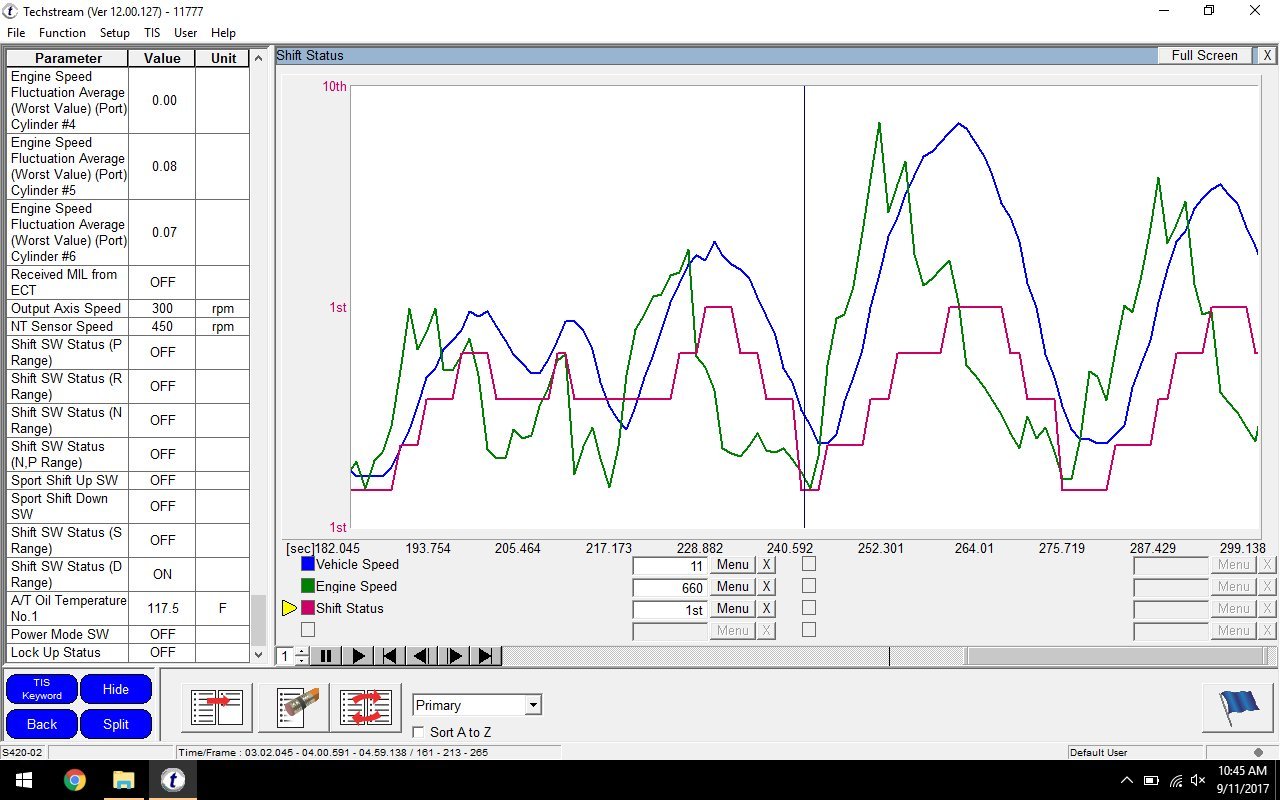Viewport: 1280px width, 800px height.
Task: Click the battery tray icon
Action: click(1151, 780)
